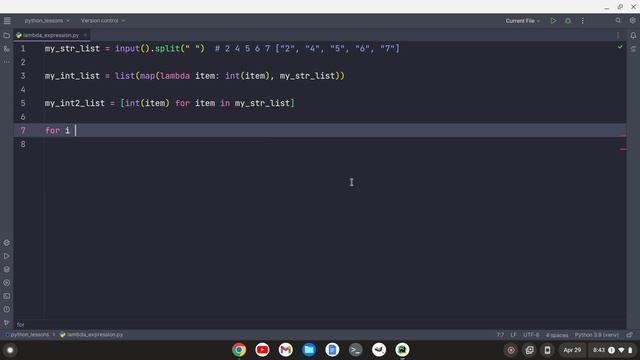Viewport: 640px width, 360px height.
Task: Click the 4 spaces indent setting
Action: tap(557, 335)
